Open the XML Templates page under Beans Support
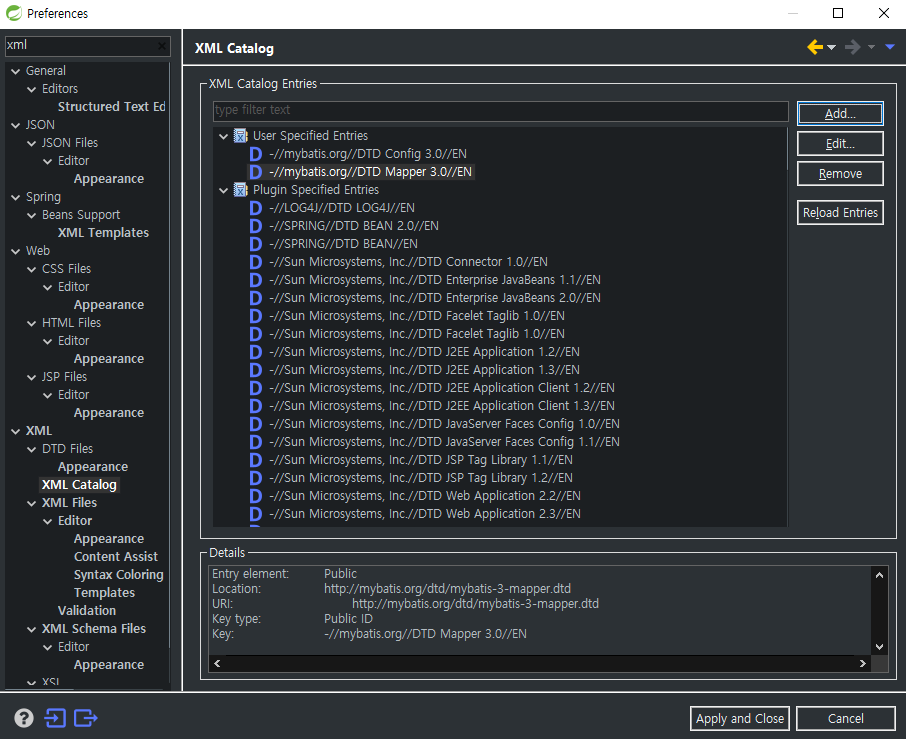This screenshot has height=739, width=906. (103, 232)
